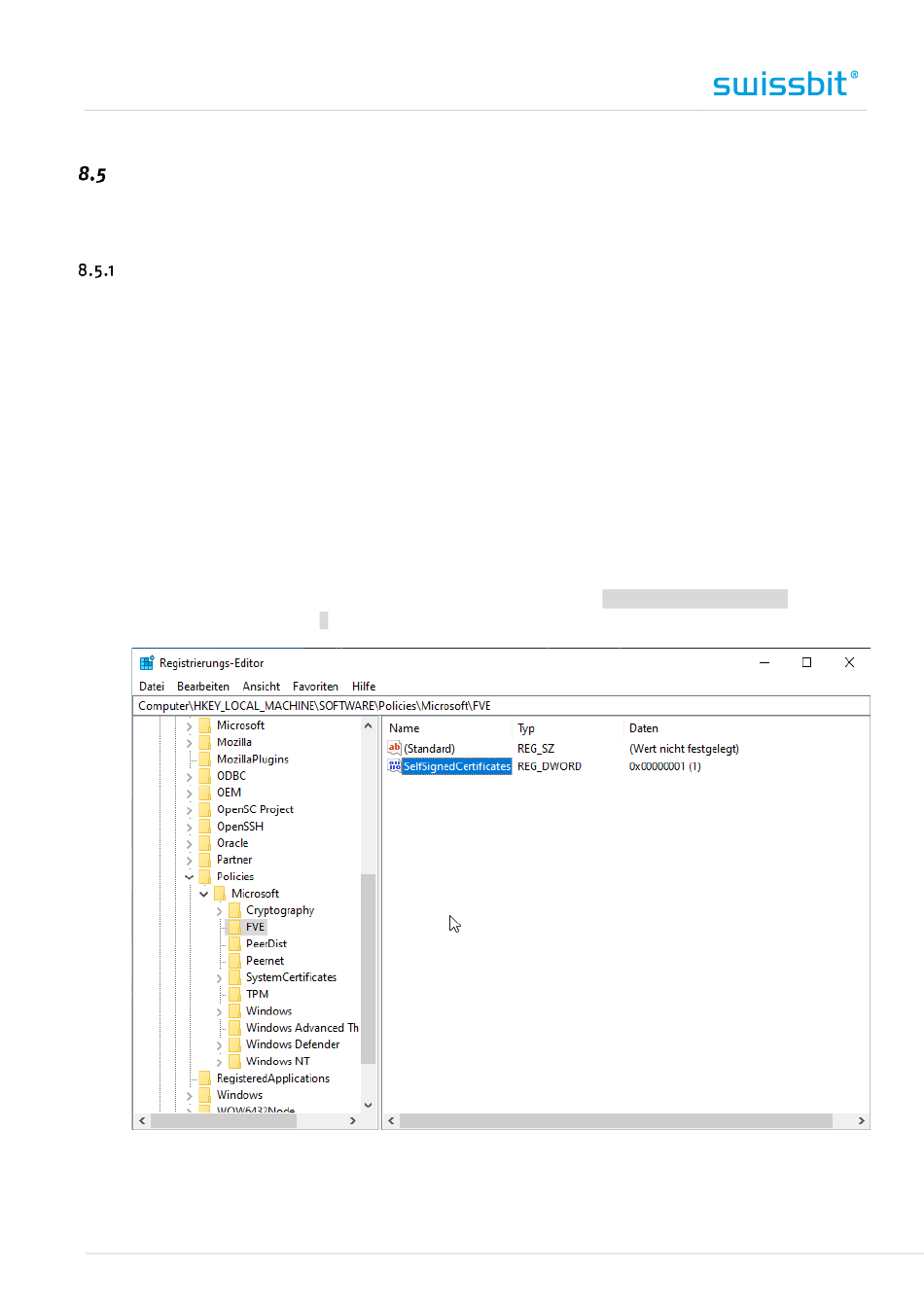
Task: Click the (Standard) string value icon
Action: coord(394,748)
